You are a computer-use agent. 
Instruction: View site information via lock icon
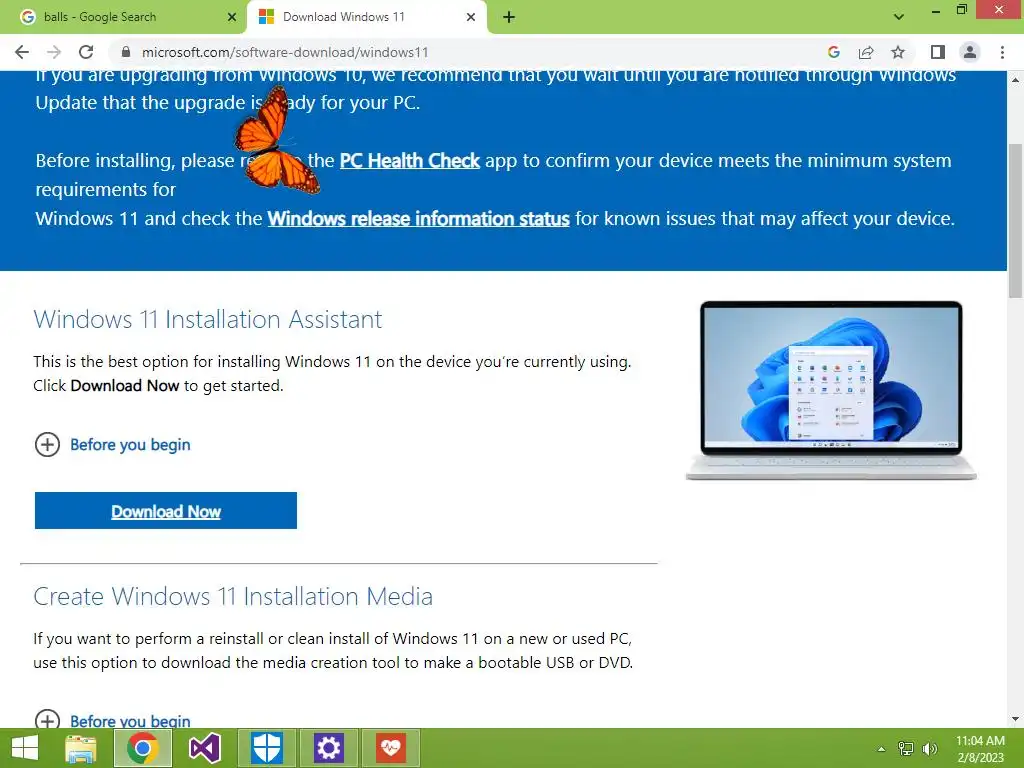click(x=127, y=52)
